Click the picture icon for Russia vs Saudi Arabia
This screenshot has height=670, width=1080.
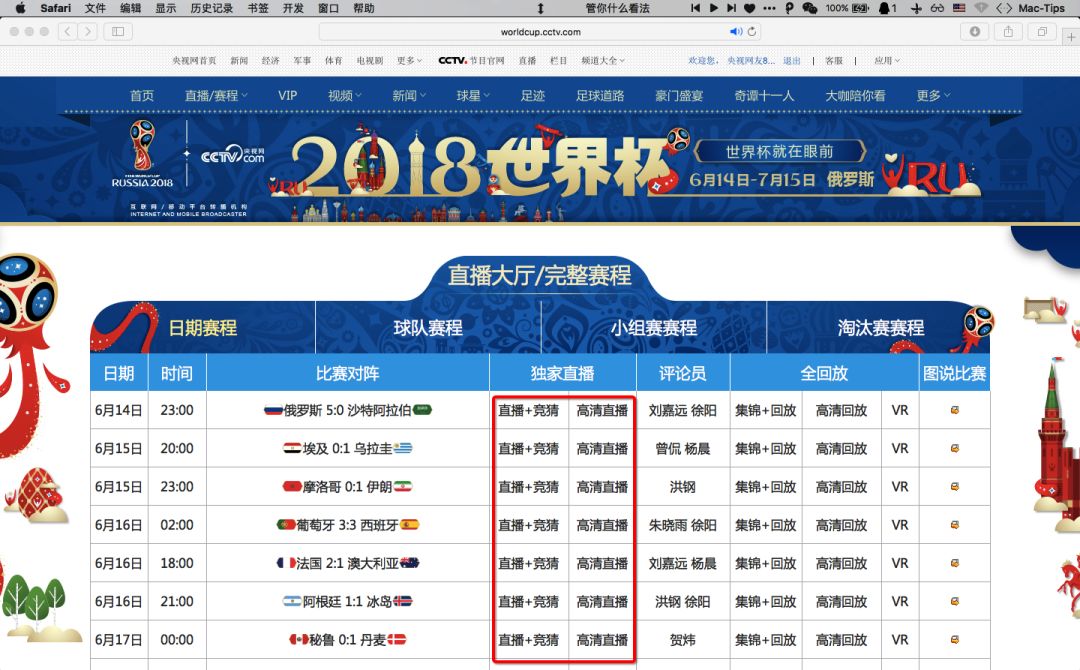pyautogui.click(x=954, y=410)
